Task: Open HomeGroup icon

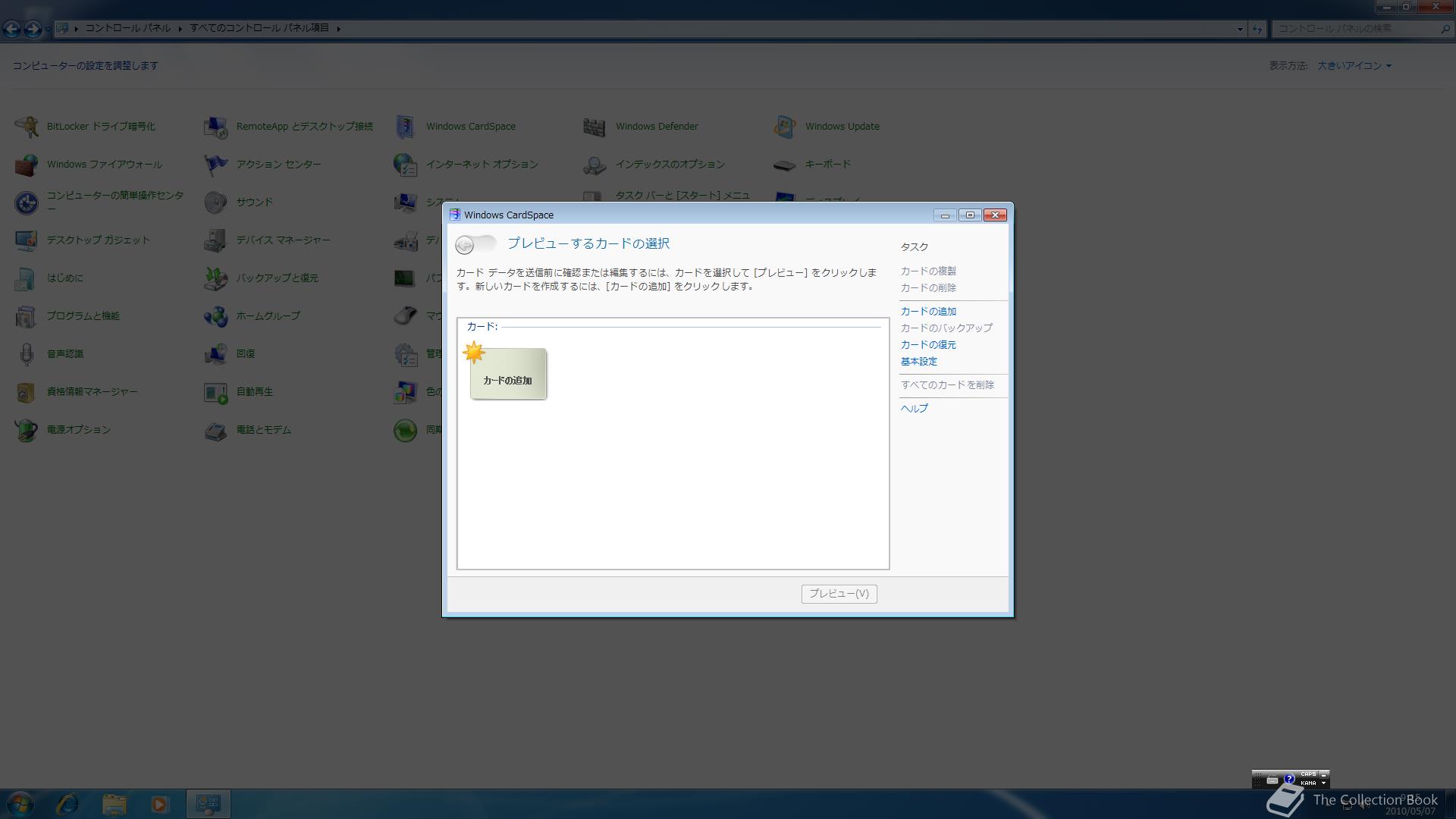Action: [x=216, y=316]
